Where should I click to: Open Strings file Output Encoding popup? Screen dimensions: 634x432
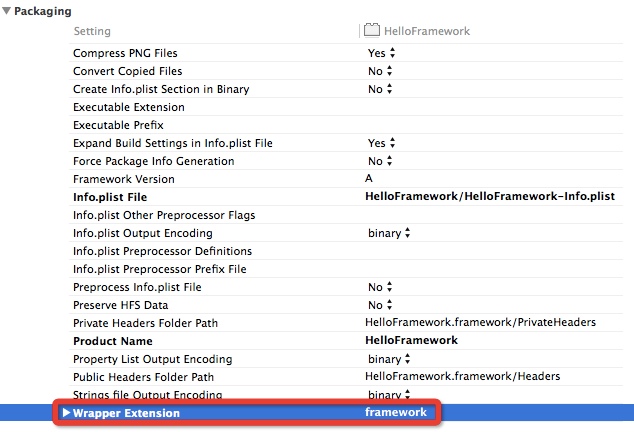click(389, 394)
